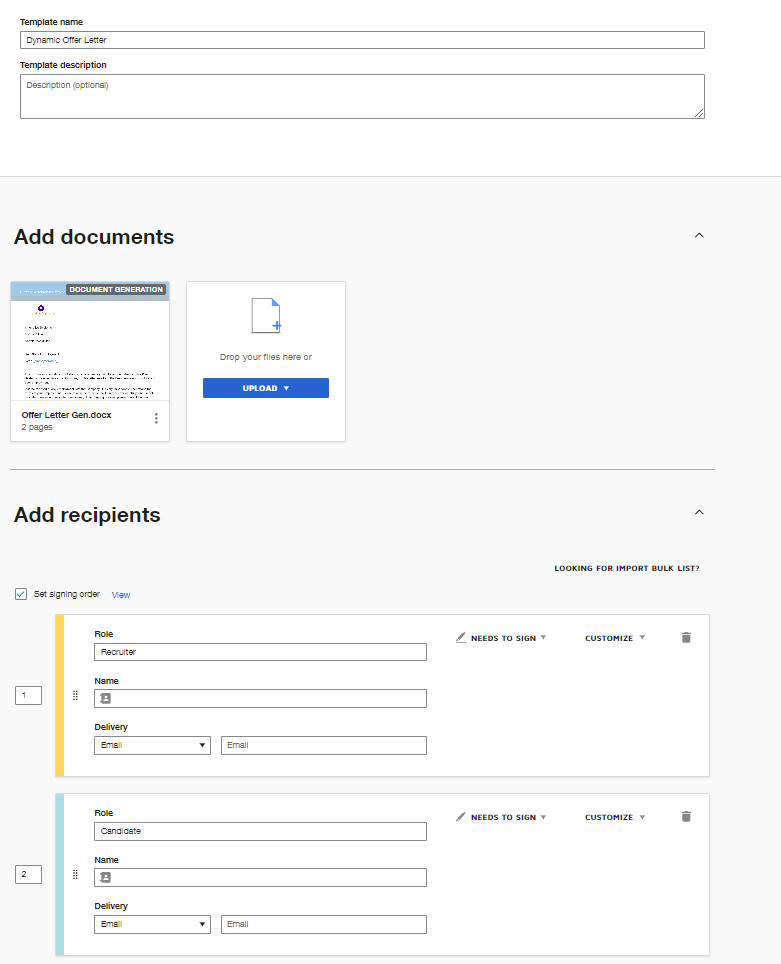The width and height of the screenshot is (781, 964).
Task: Open the Recruiter Delivery dropdown set to Email
Action: click(152, 745)
